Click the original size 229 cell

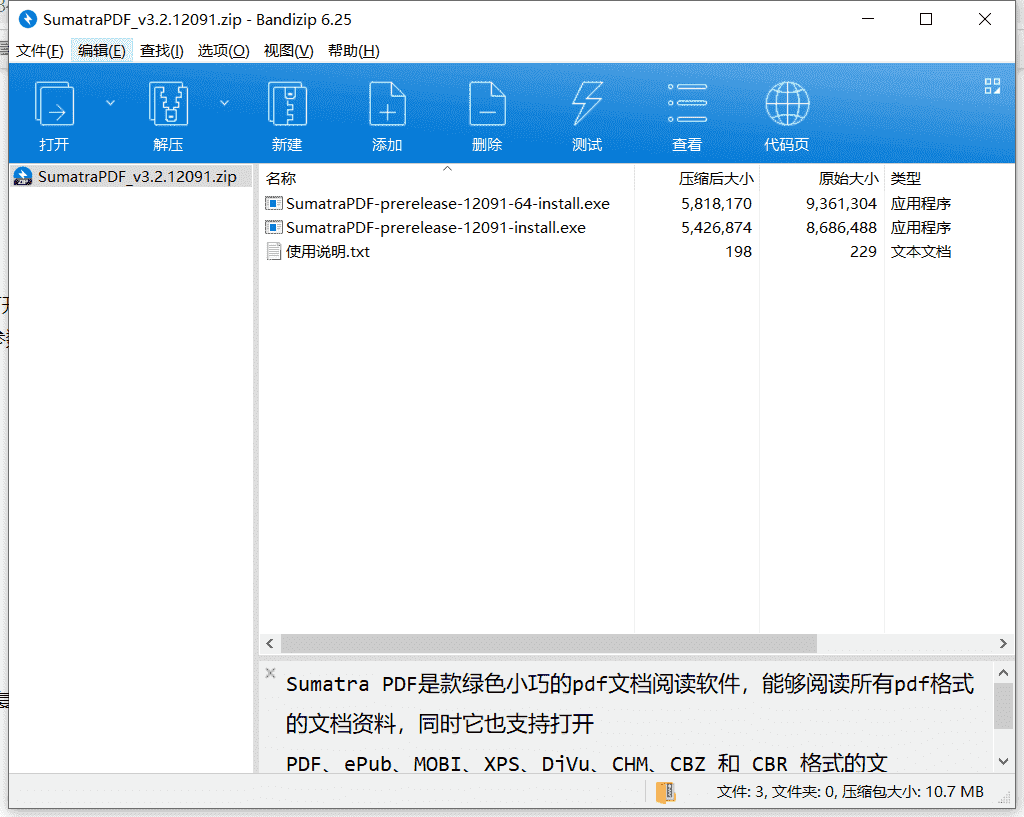863,251
